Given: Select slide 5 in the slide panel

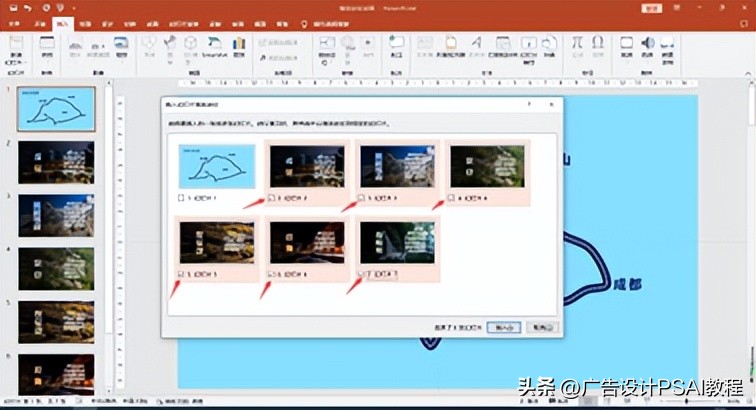Looking at the screenshot, I should [x=56, y=322].
